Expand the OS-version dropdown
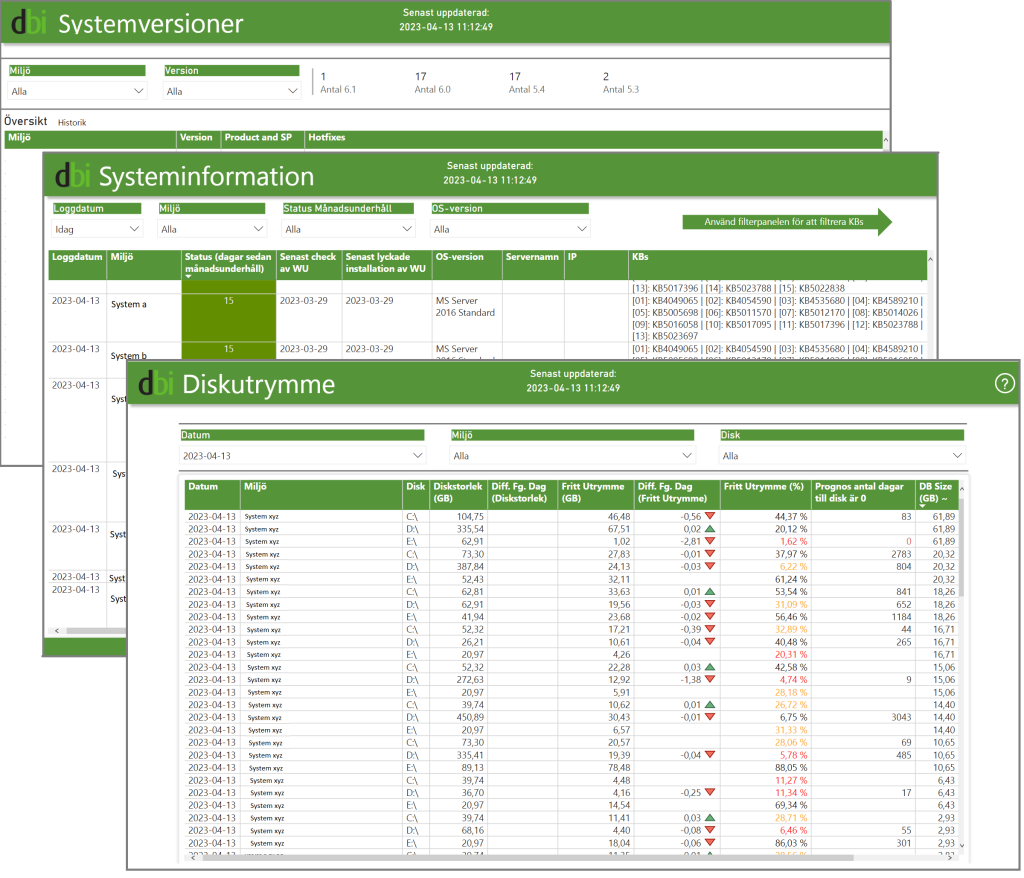1024x878 pixels. [510, 229]
